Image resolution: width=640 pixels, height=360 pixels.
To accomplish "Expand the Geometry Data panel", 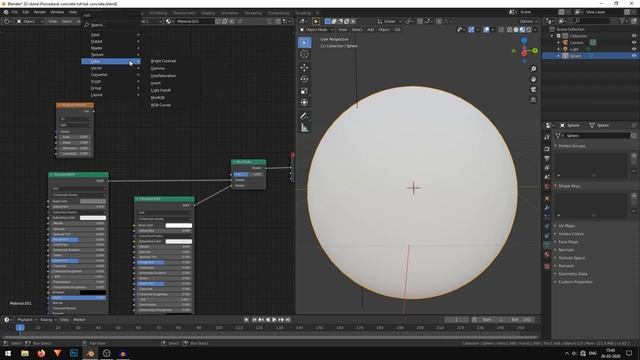I will coord(572,274).
